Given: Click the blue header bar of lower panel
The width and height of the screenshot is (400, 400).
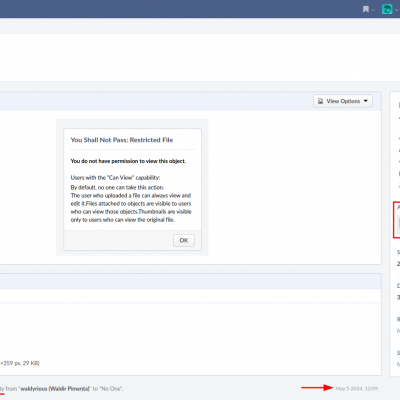Looking at the screenshot, I should click(190, 281).
